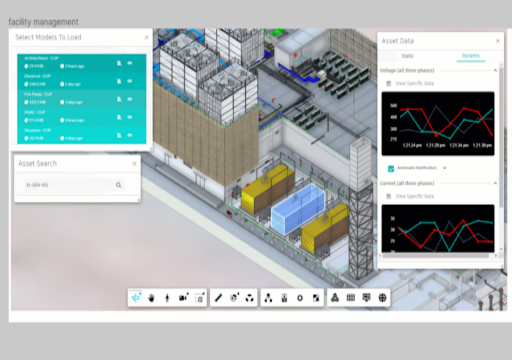
Task: Close the Asset Data panel
Action: point(498,41)
